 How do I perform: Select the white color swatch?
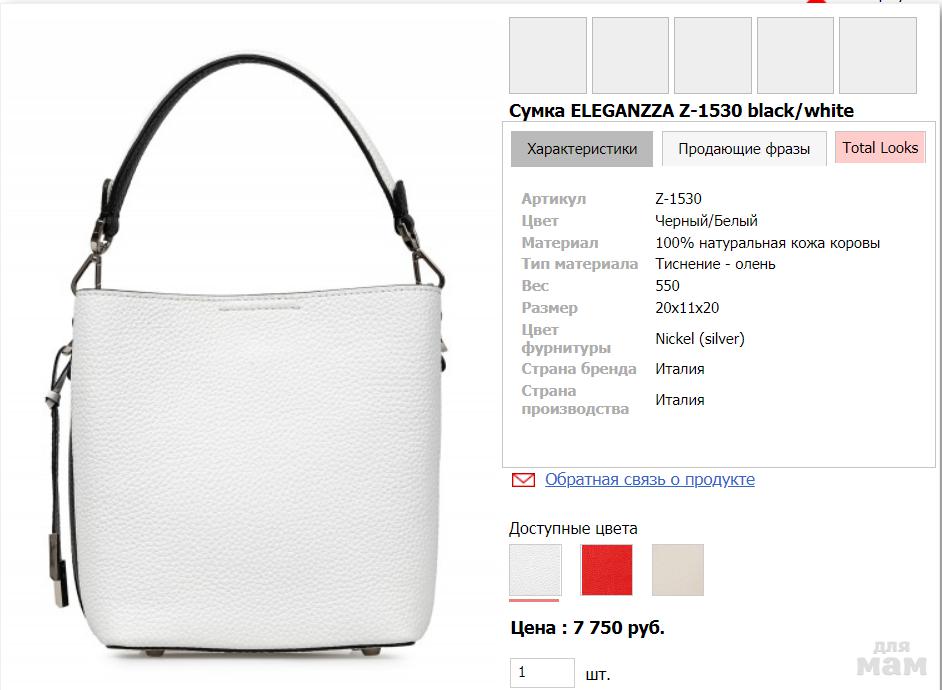(x=535, y=570)
